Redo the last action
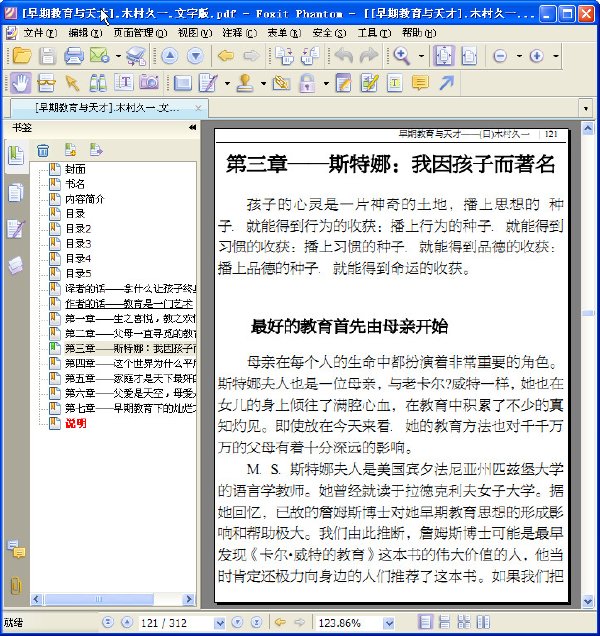 (x=369, y=56)
